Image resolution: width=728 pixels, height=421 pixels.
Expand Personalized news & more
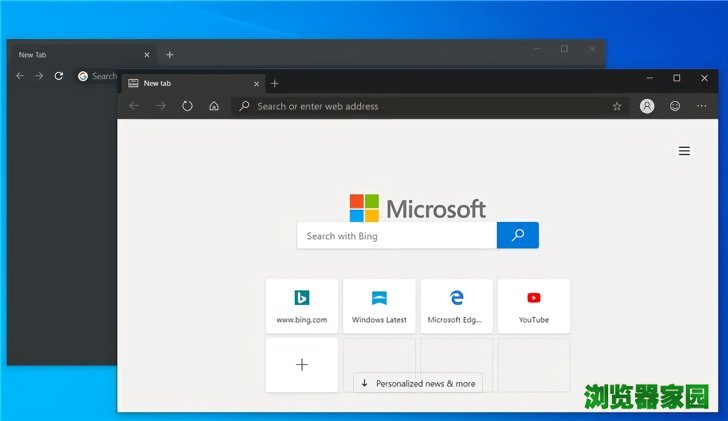click(x=418, y=383)
